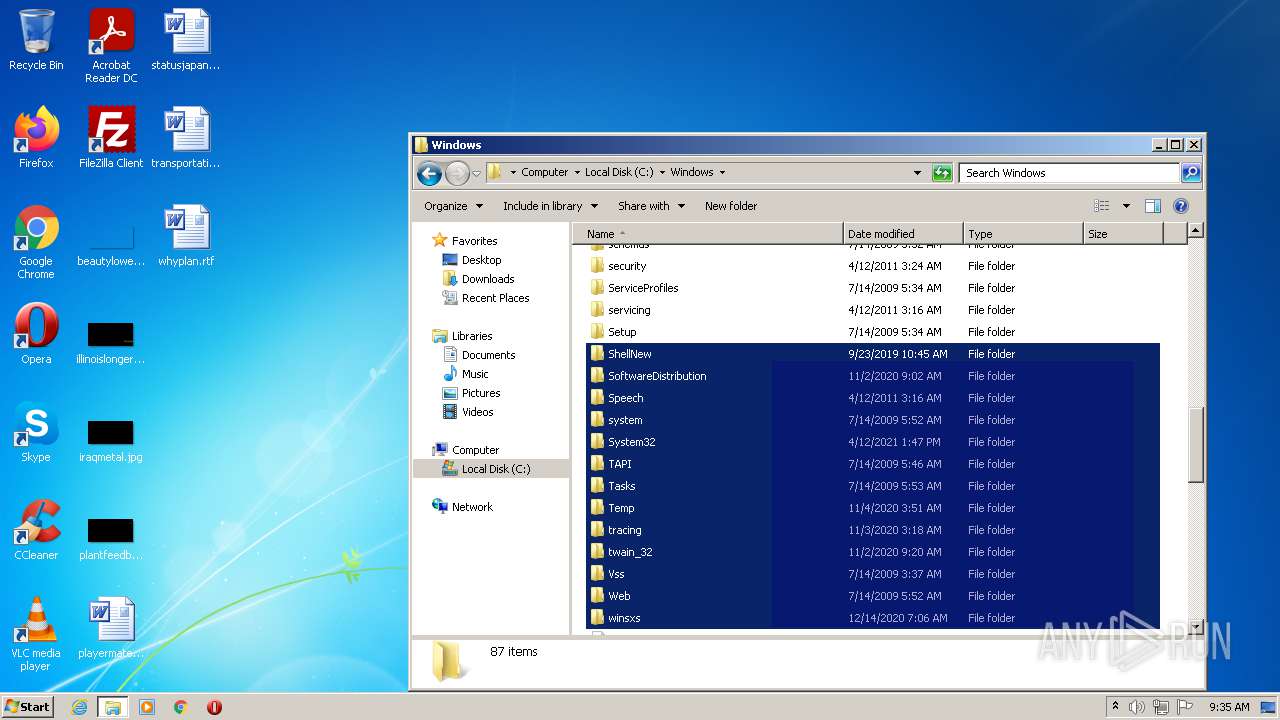Screen dimensions: 1280x720
Task: Click the Start button
Action: pyautogui.click(x=27, y=706)
